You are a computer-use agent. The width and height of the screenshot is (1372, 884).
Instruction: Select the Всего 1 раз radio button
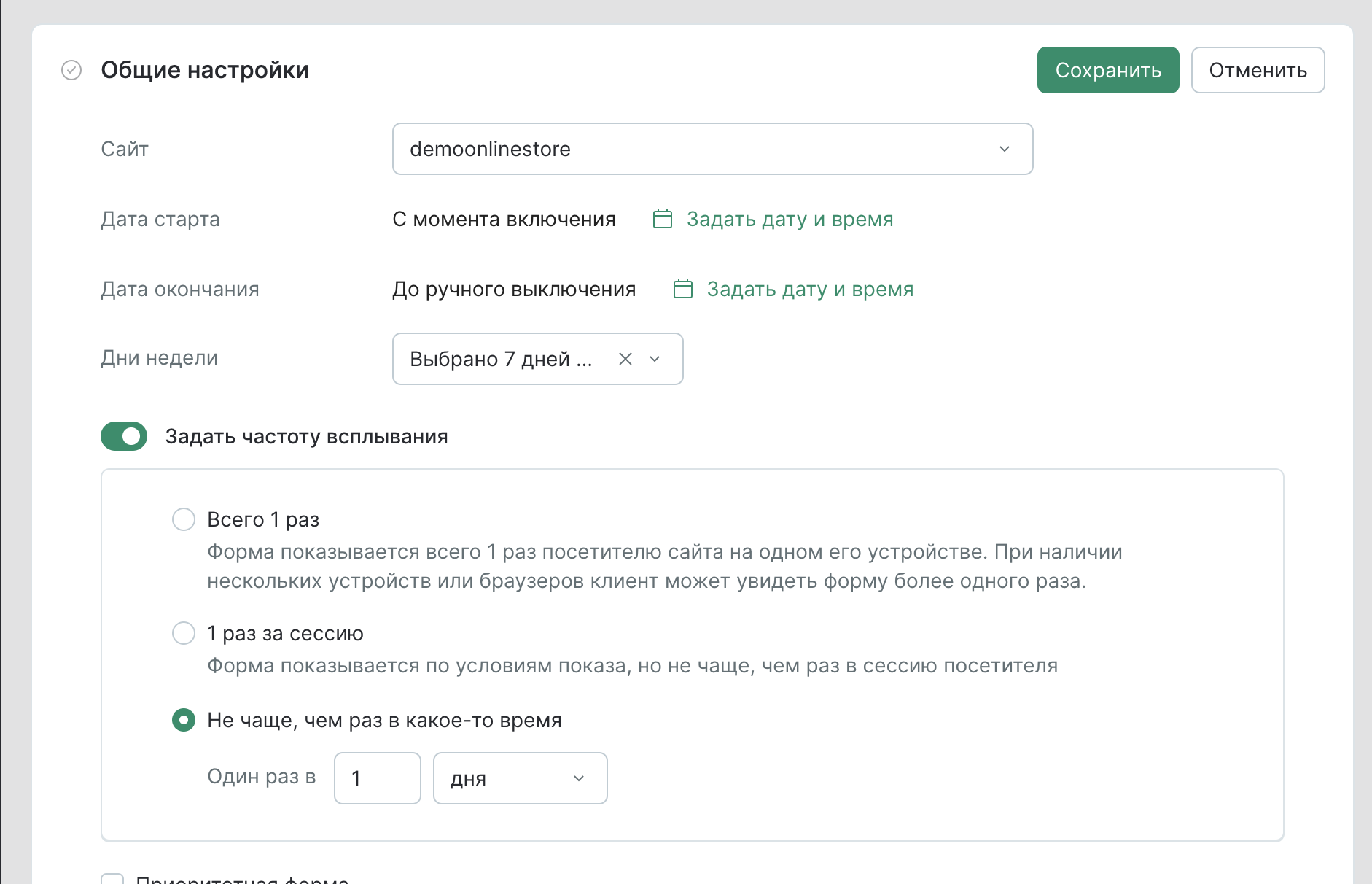click(184, 519)
